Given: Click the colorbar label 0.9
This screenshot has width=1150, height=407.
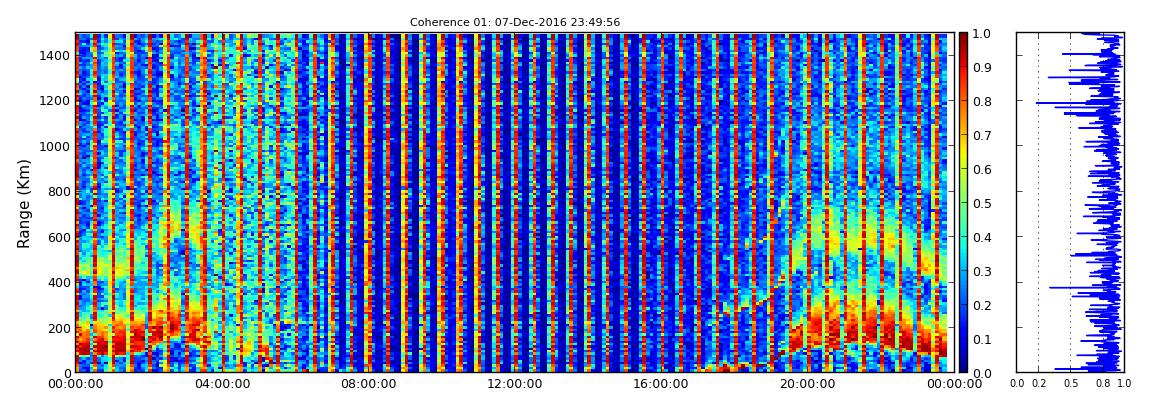Looking at the screenshot, I should [x=983, y=67].
